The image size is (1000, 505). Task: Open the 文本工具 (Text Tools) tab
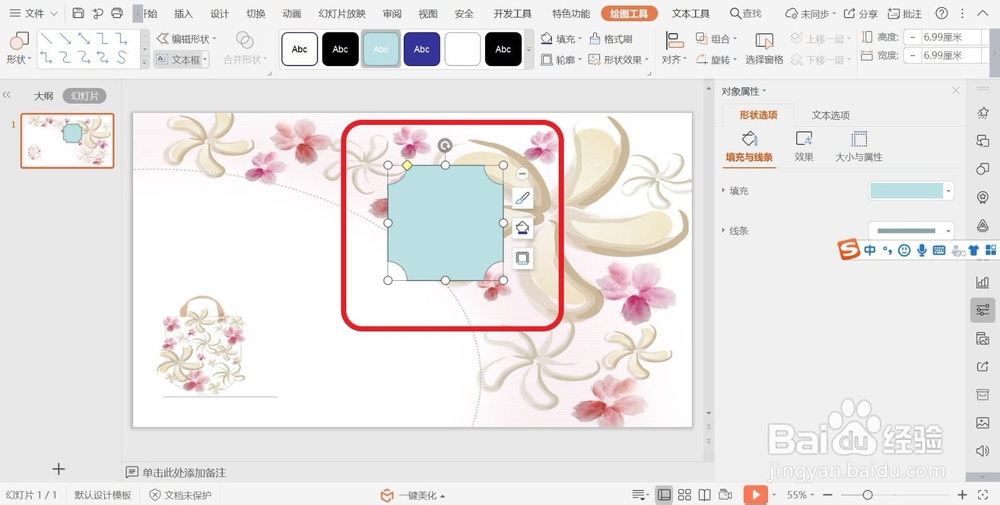pos(691,13)
